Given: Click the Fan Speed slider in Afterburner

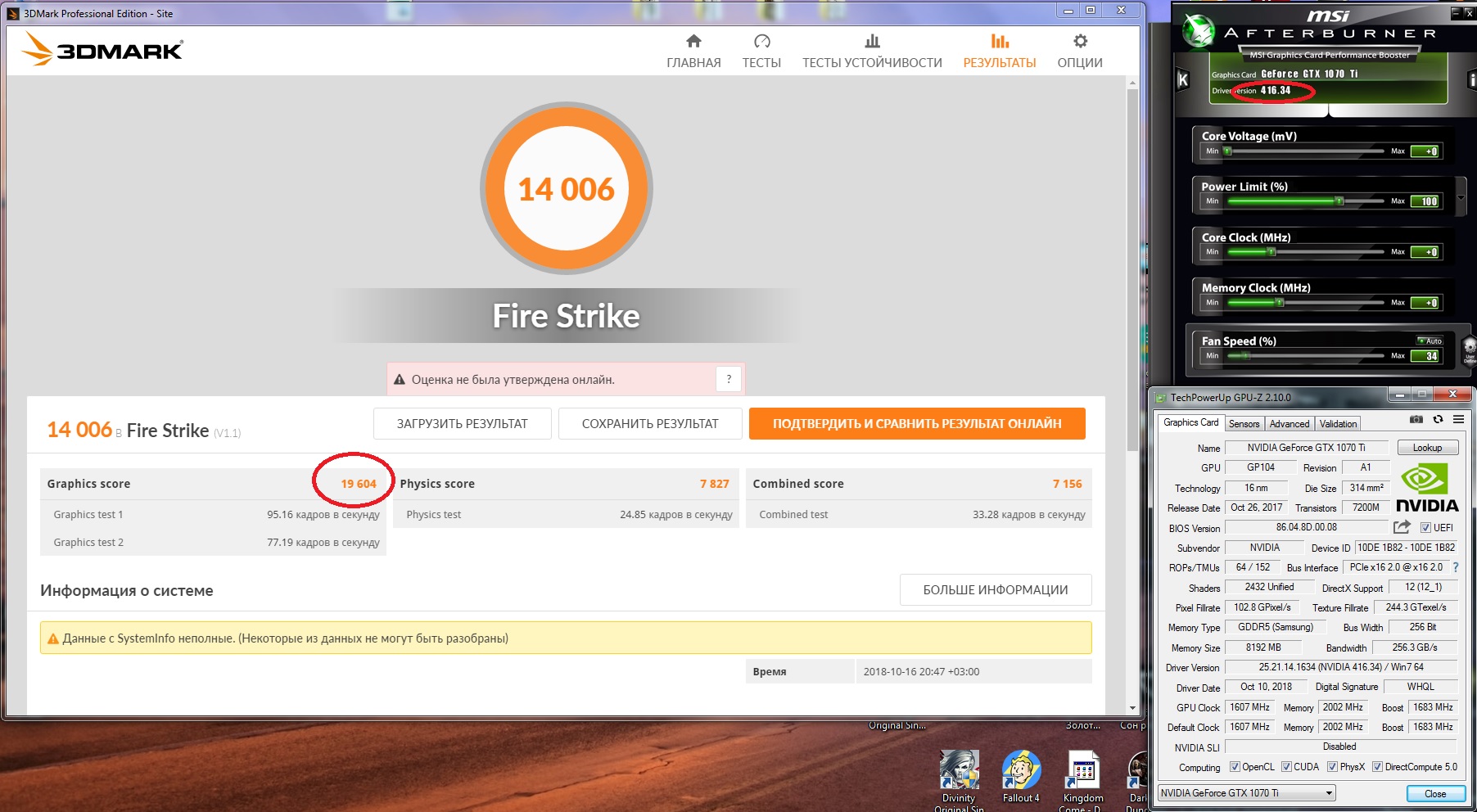Looking at the screenshot, I should click(1305, 356).
